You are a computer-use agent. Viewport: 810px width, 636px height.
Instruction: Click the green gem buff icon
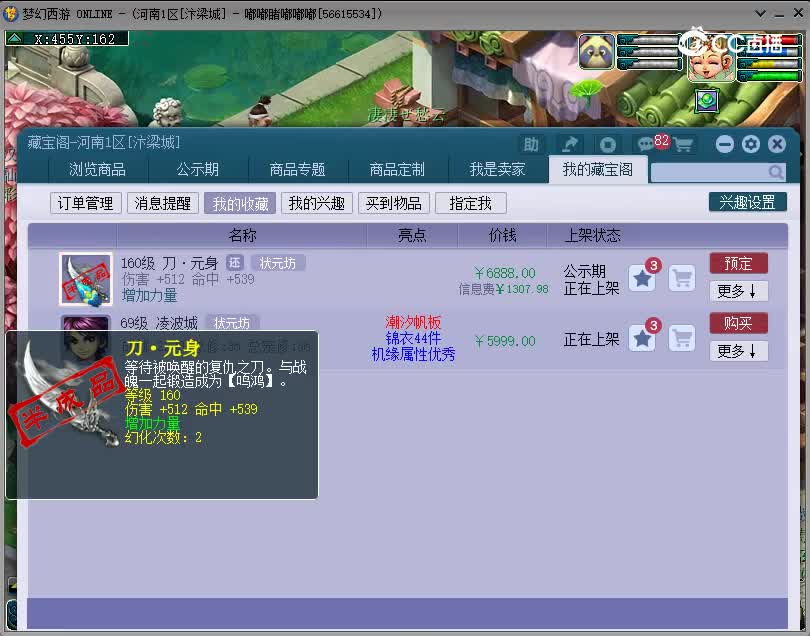coord(707,101)
